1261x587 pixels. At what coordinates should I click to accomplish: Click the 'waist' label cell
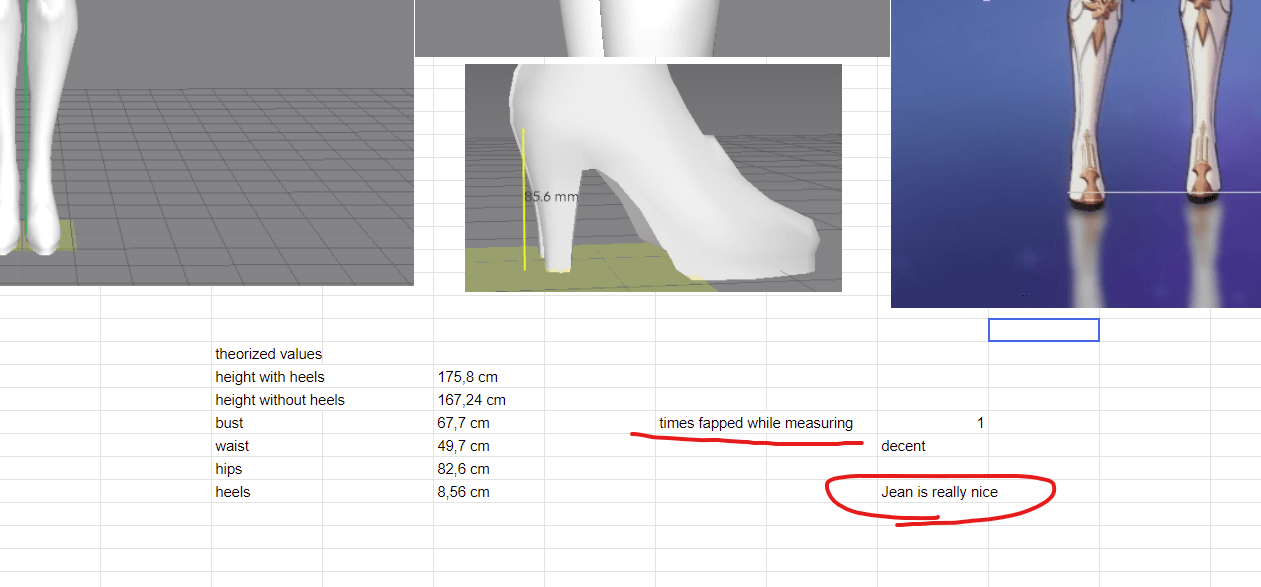tap(232, 446)
